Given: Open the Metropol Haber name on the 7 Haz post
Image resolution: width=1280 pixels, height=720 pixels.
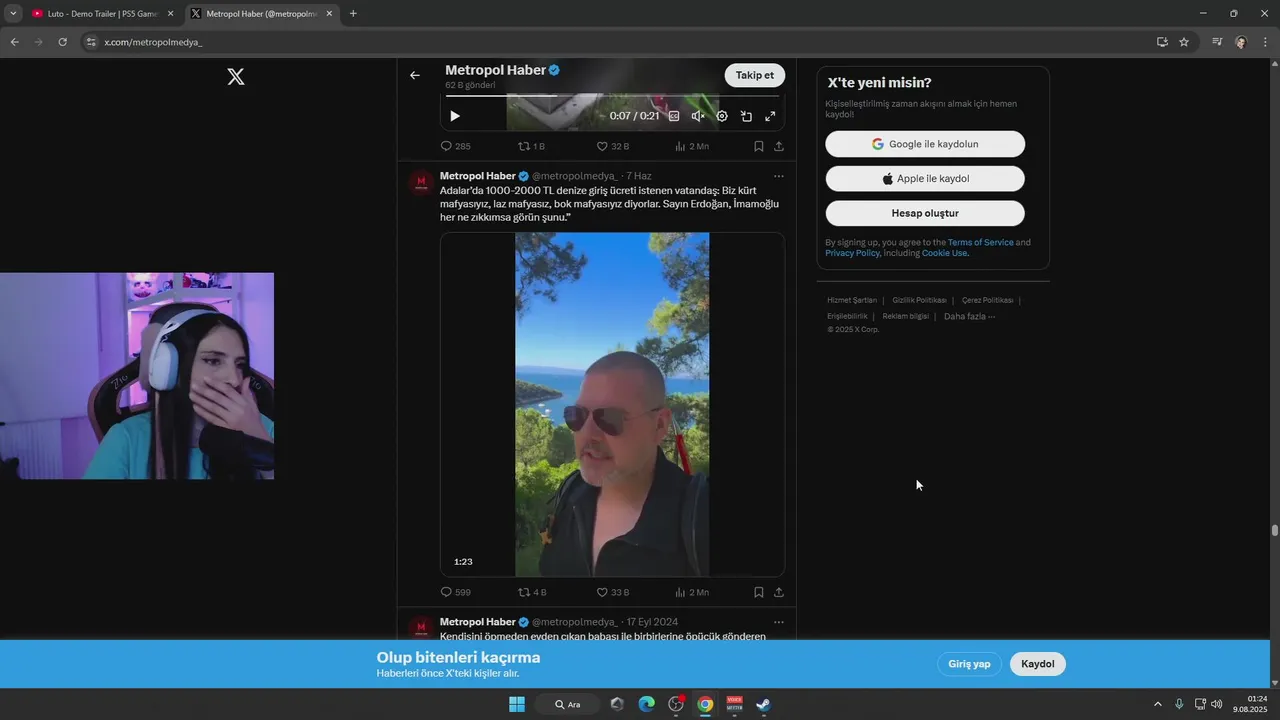Looking at the screenshot, I should (477, 176).
